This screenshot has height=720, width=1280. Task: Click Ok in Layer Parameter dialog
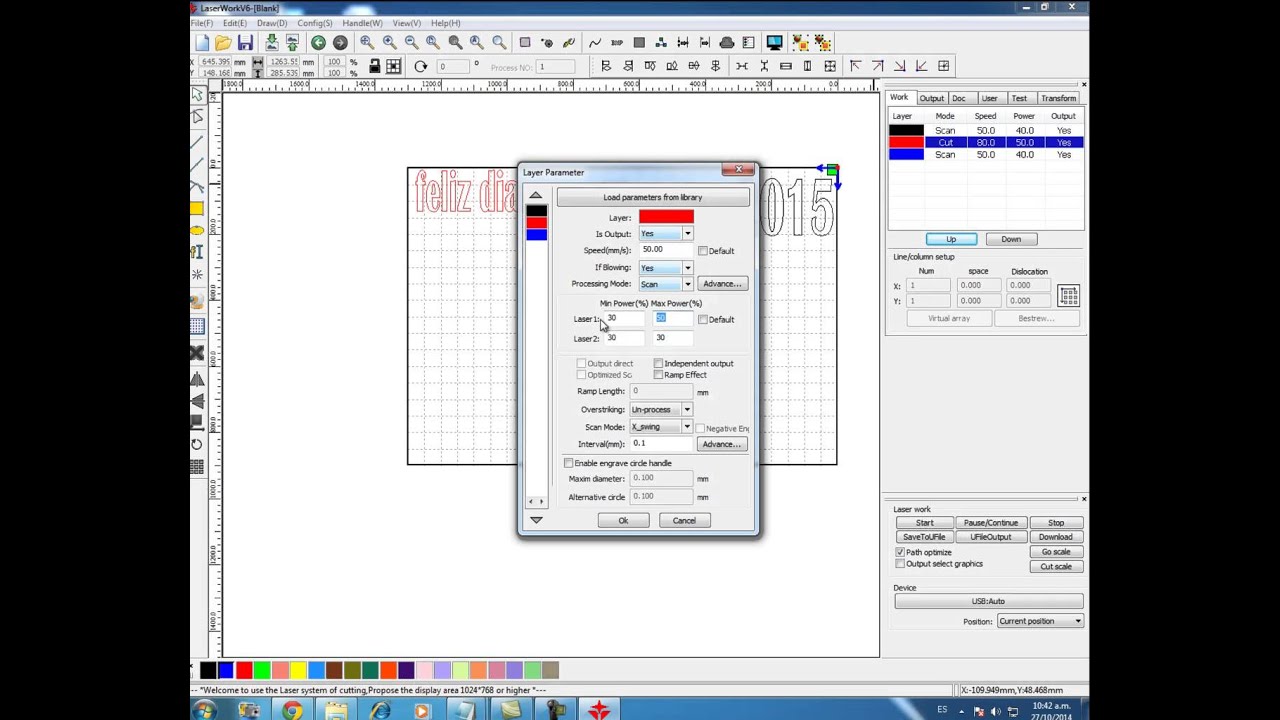623,520
